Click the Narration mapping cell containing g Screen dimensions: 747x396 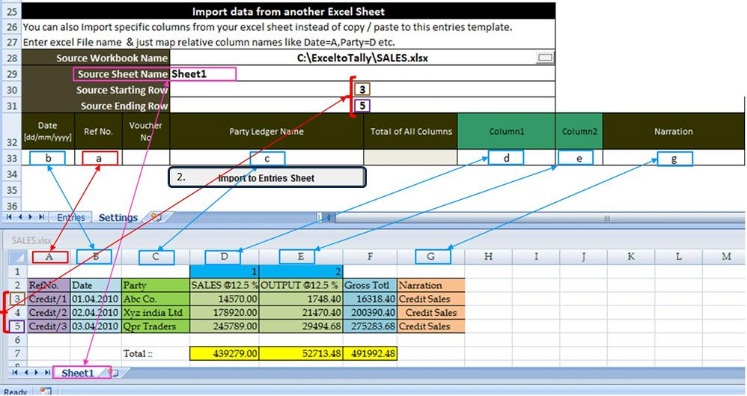(x=674, y=158)
